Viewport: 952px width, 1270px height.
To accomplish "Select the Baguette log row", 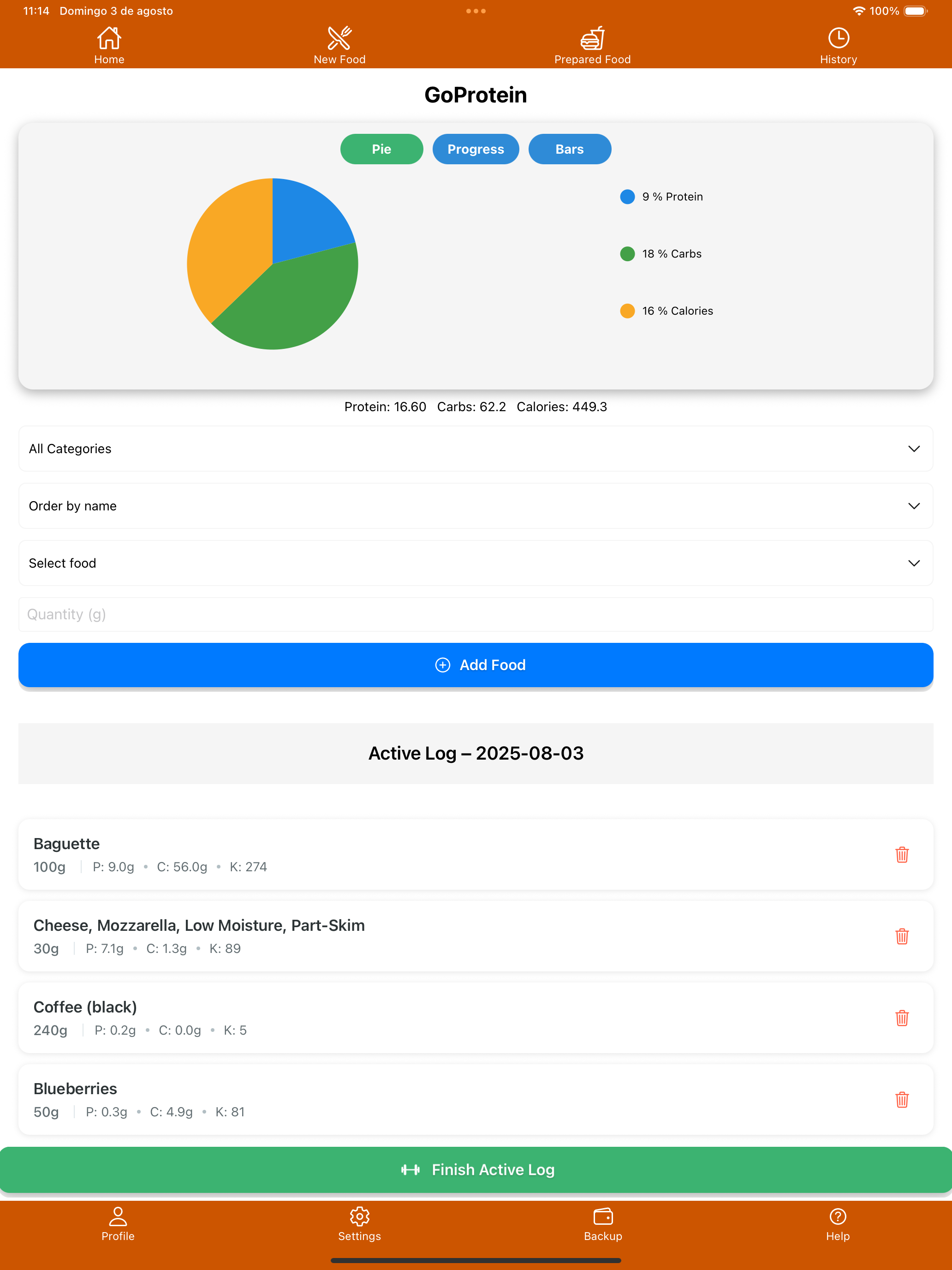I will click(x=476, y=854).
